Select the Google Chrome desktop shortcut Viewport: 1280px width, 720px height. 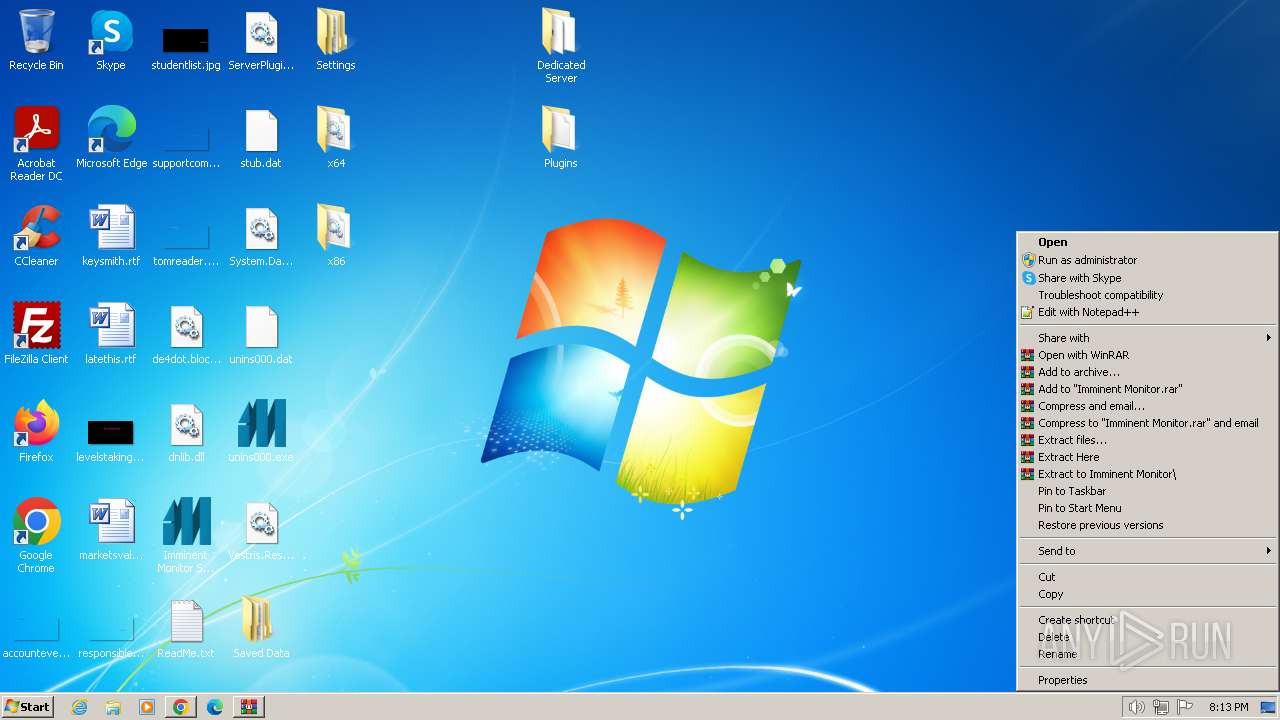click(x=36, y=536)
